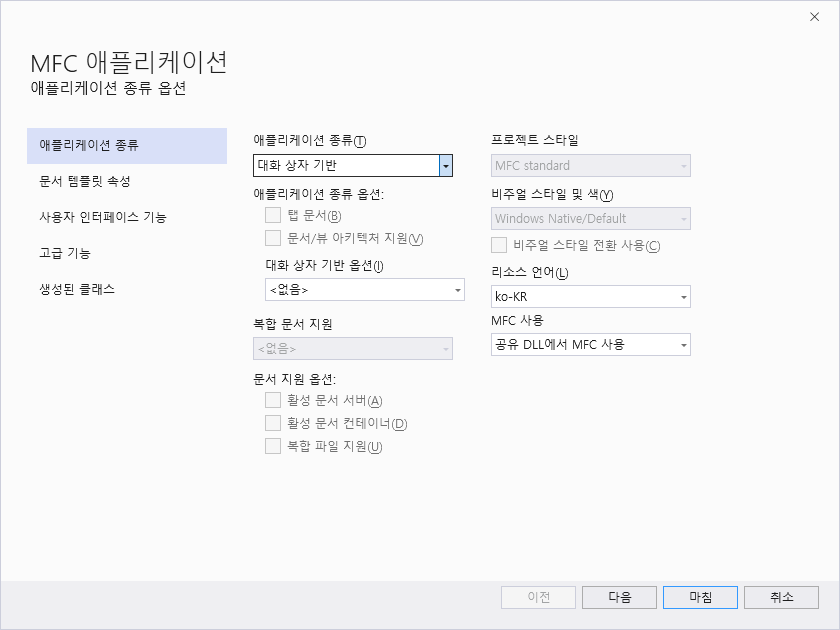Open the 생성된 클래스 page

tap(127, 289)
